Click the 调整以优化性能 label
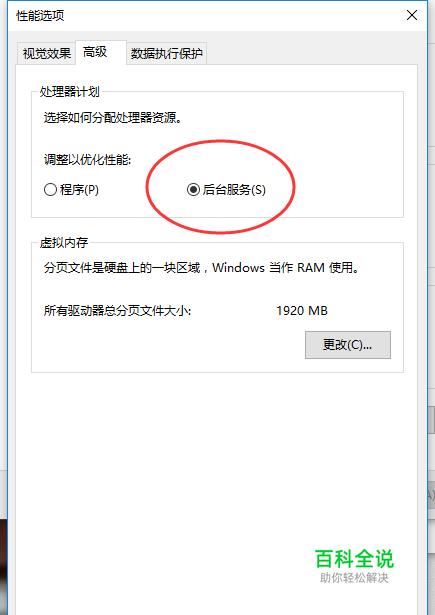The height and width of the screenshot is (615, 435). [x=87, y=160]
